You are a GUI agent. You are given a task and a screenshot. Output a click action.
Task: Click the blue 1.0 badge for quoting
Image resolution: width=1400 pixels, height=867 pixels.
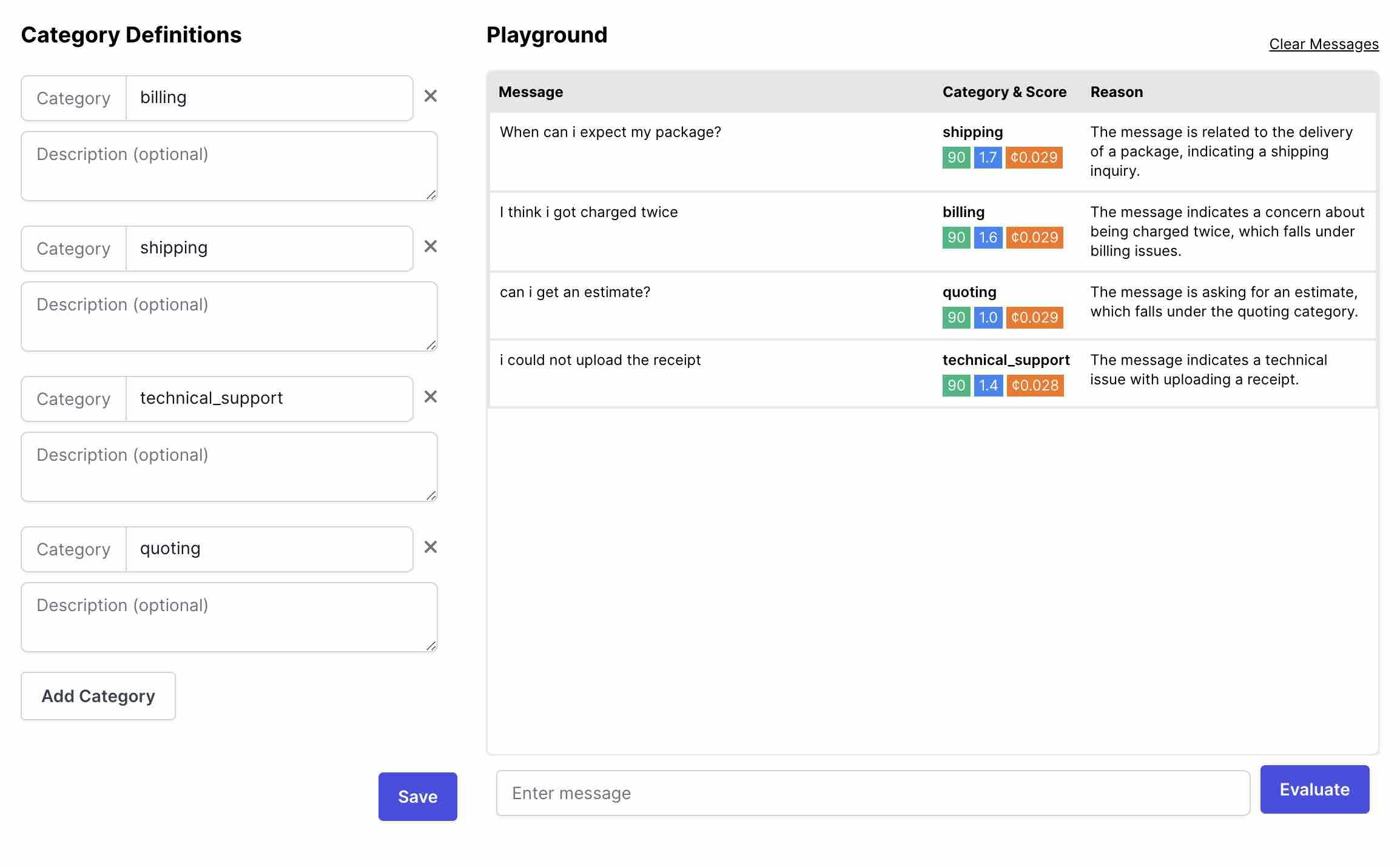(x=988, y=318)
